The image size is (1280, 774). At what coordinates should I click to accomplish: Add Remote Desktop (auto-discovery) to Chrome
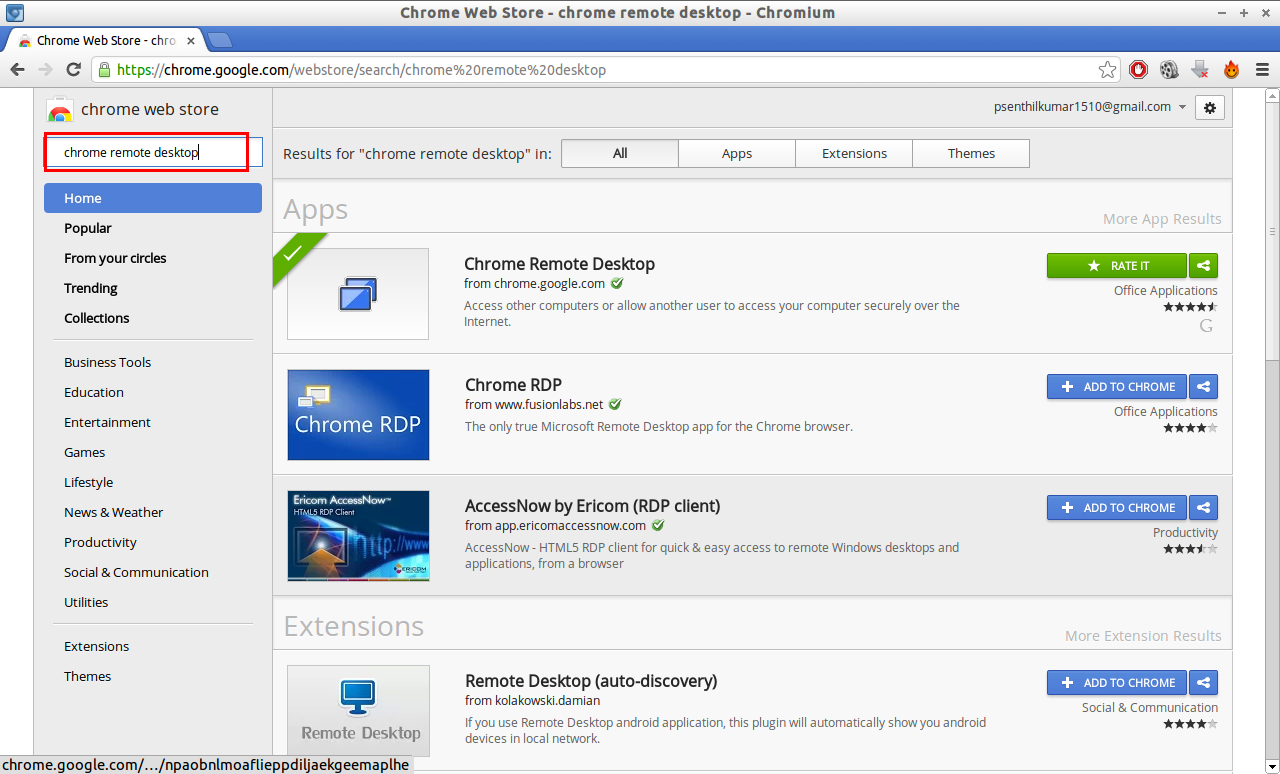[x=1117, y=683]
